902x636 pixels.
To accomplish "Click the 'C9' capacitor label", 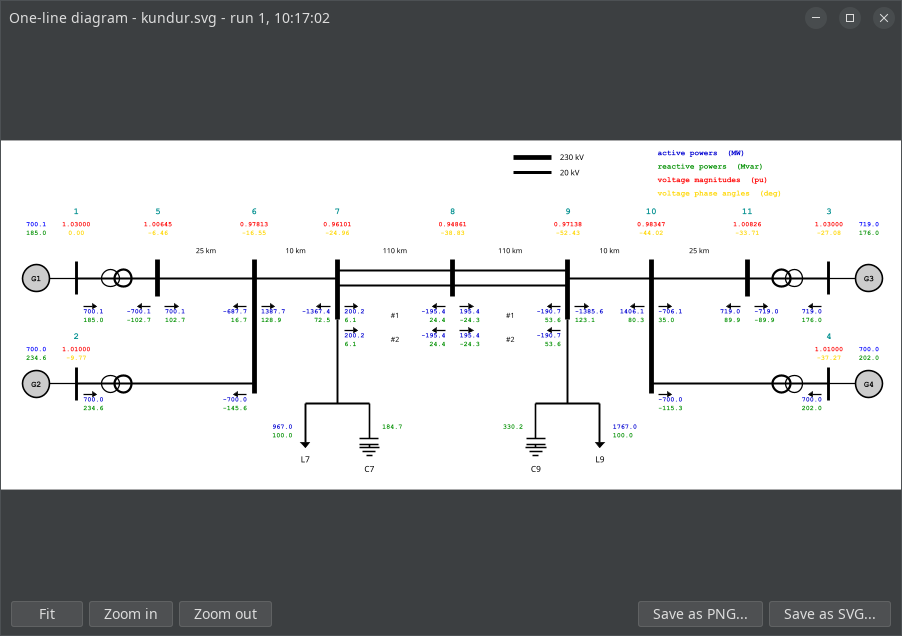I will point(536,469).
